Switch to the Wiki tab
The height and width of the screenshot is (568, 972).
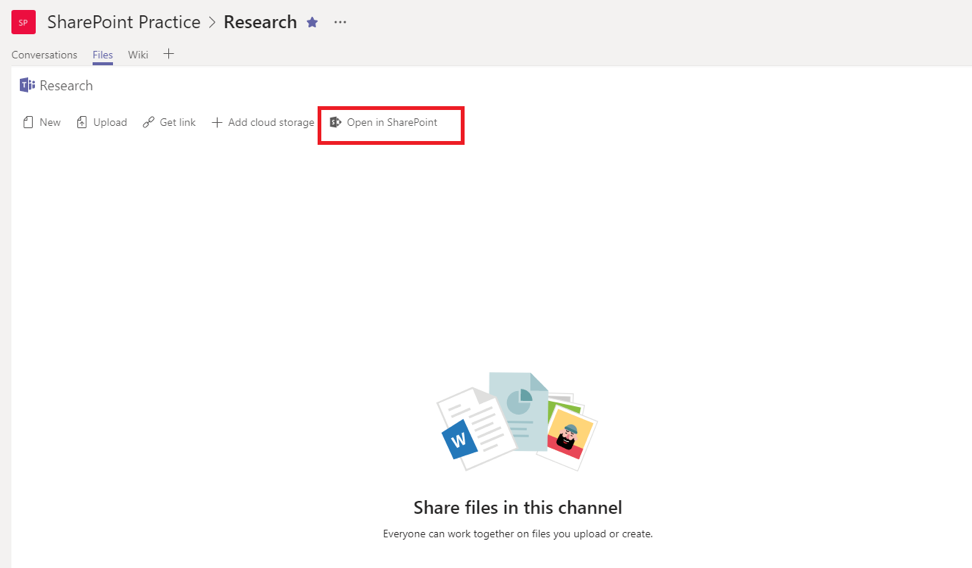click(x=138, y=55)
